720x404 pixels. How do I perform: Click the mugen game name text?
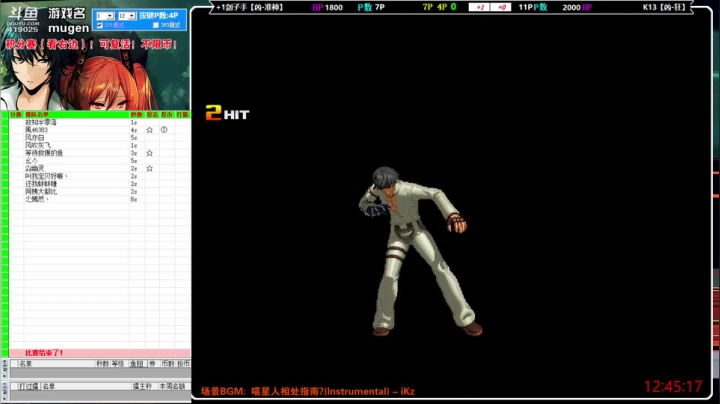[x=68, y=28]
